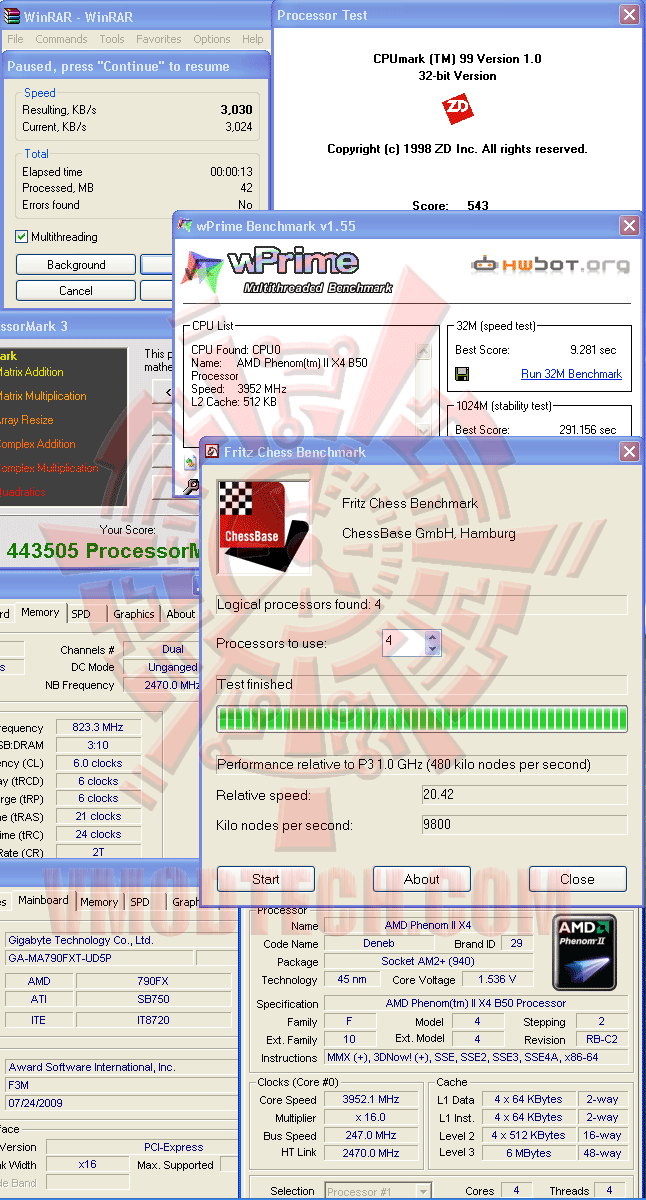This screenshot has width=646, height=1200.
Task: Click the Close button in Fritz Chess Benchmark
Action: pos(578,879)
